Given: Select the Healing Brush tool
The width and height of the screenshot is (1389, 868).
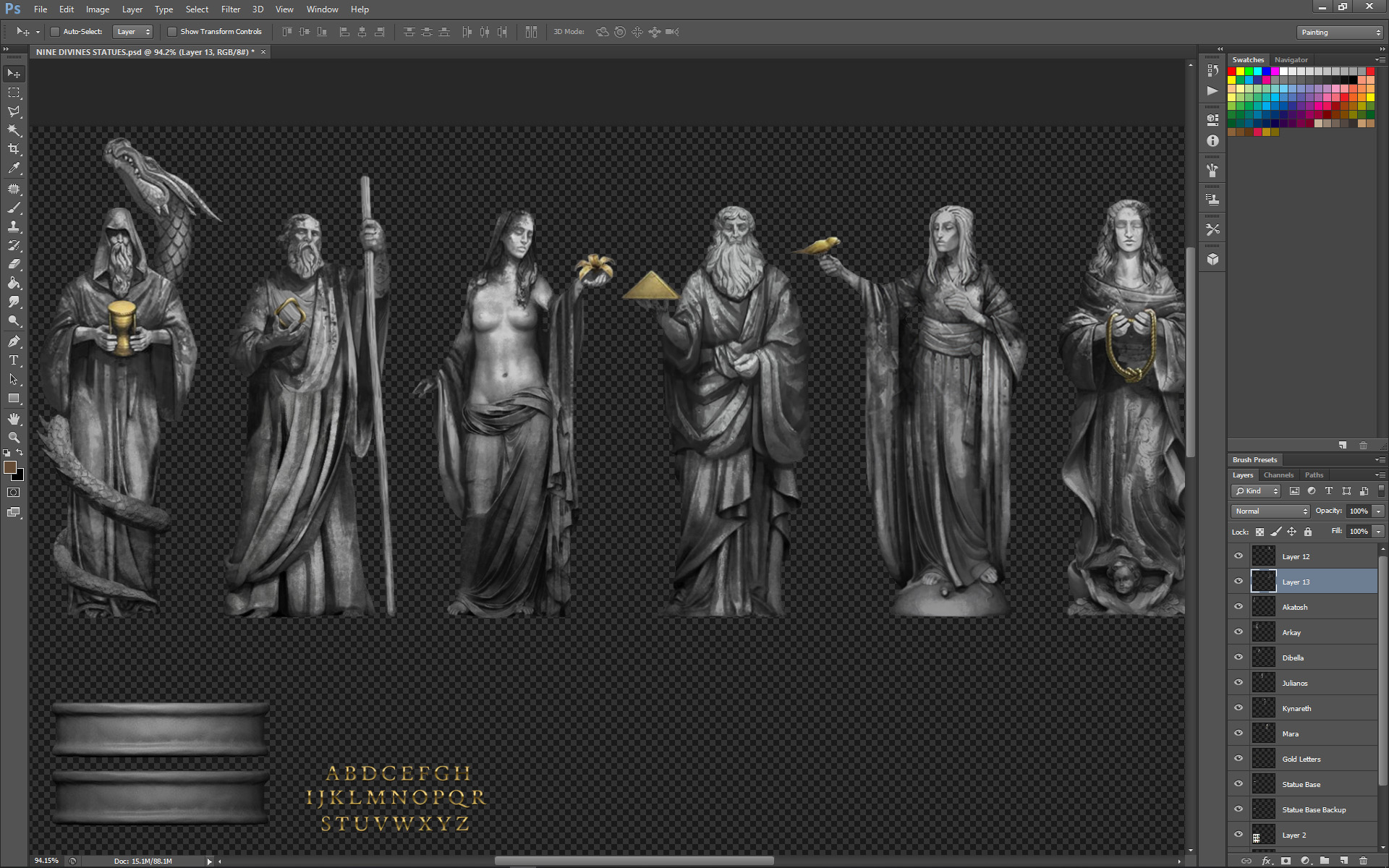Looking at the screenshot, I should pos(14,189).
